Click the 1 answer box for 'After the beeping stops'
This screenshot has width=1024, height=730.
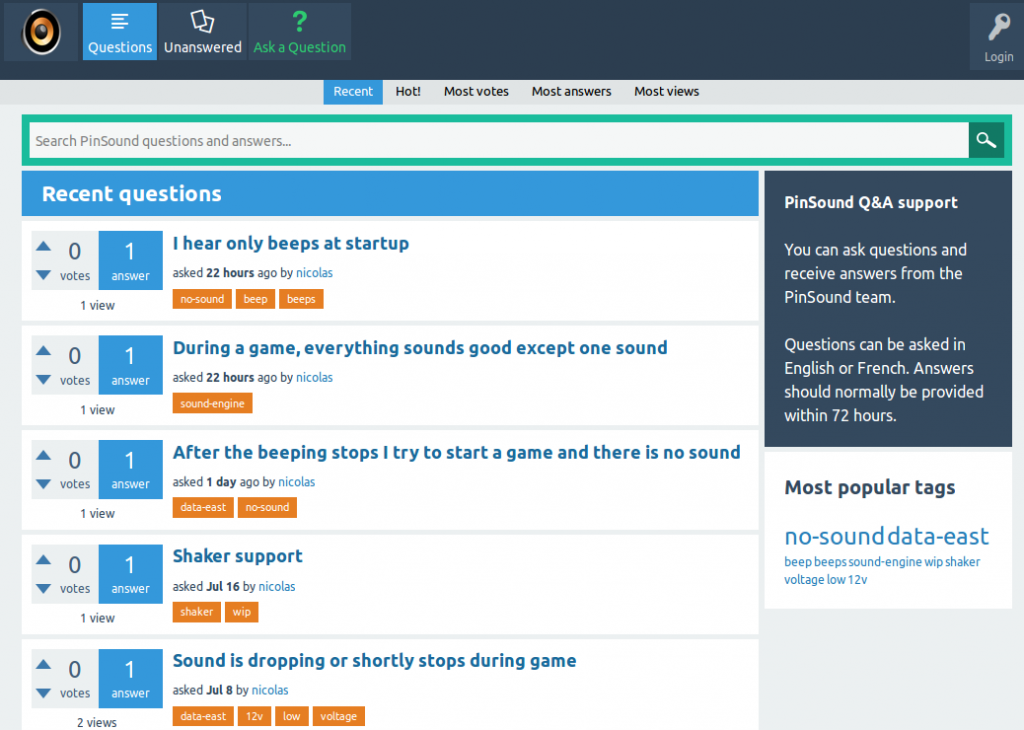click(x=131, y=469)
